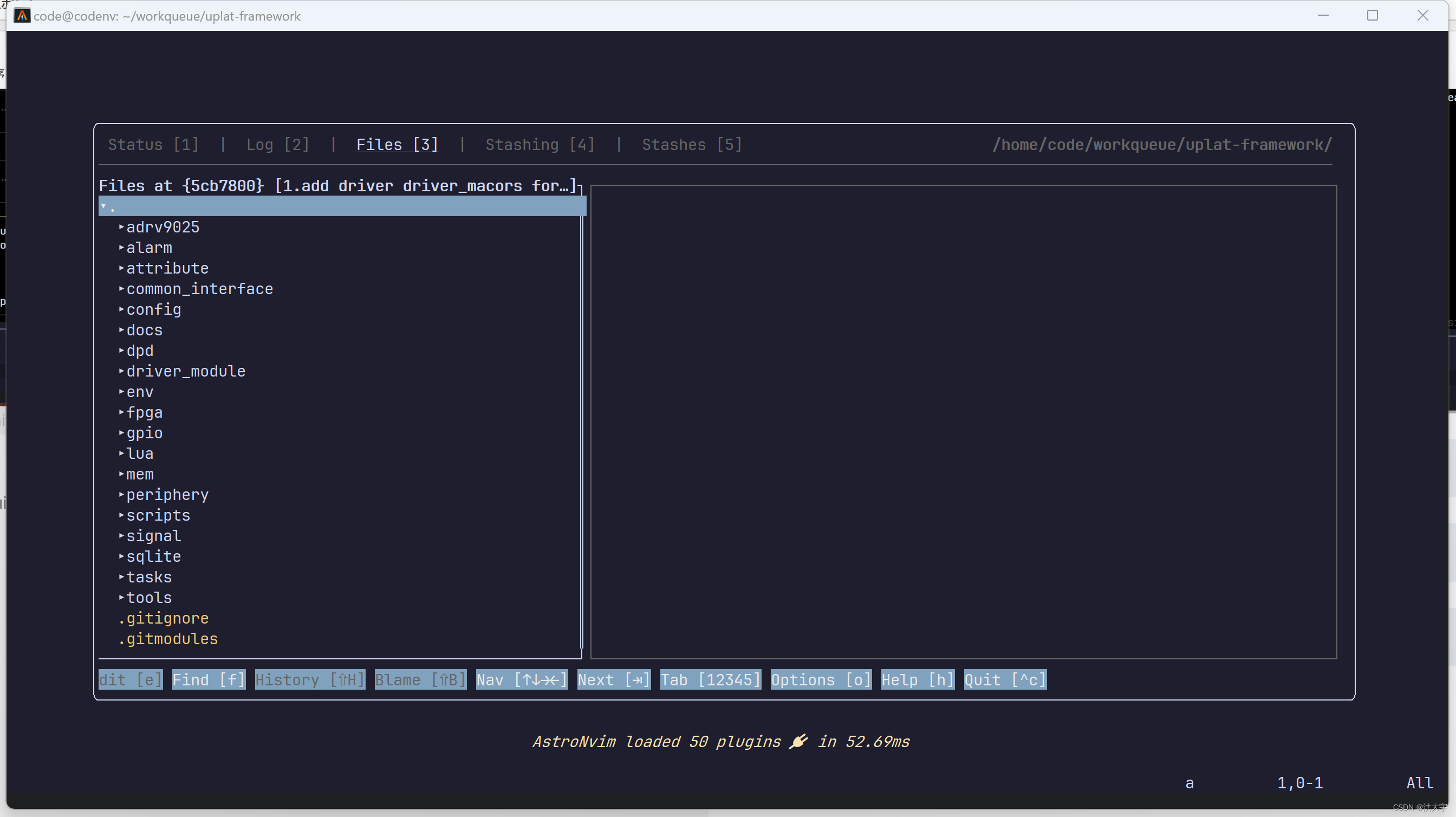1456x817 pixels.
Task: Click the History button in bottom bar
Action: [310, 679]
